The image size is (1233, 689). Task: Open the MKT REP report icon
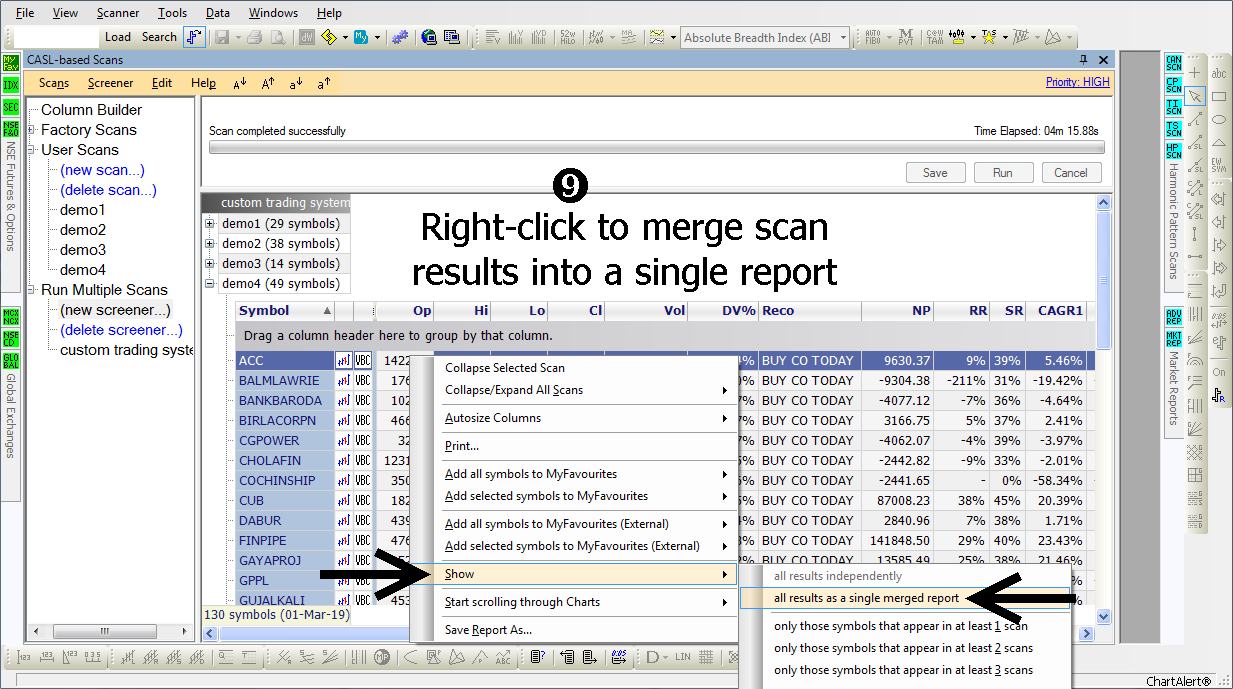(x=1174, y=337)
